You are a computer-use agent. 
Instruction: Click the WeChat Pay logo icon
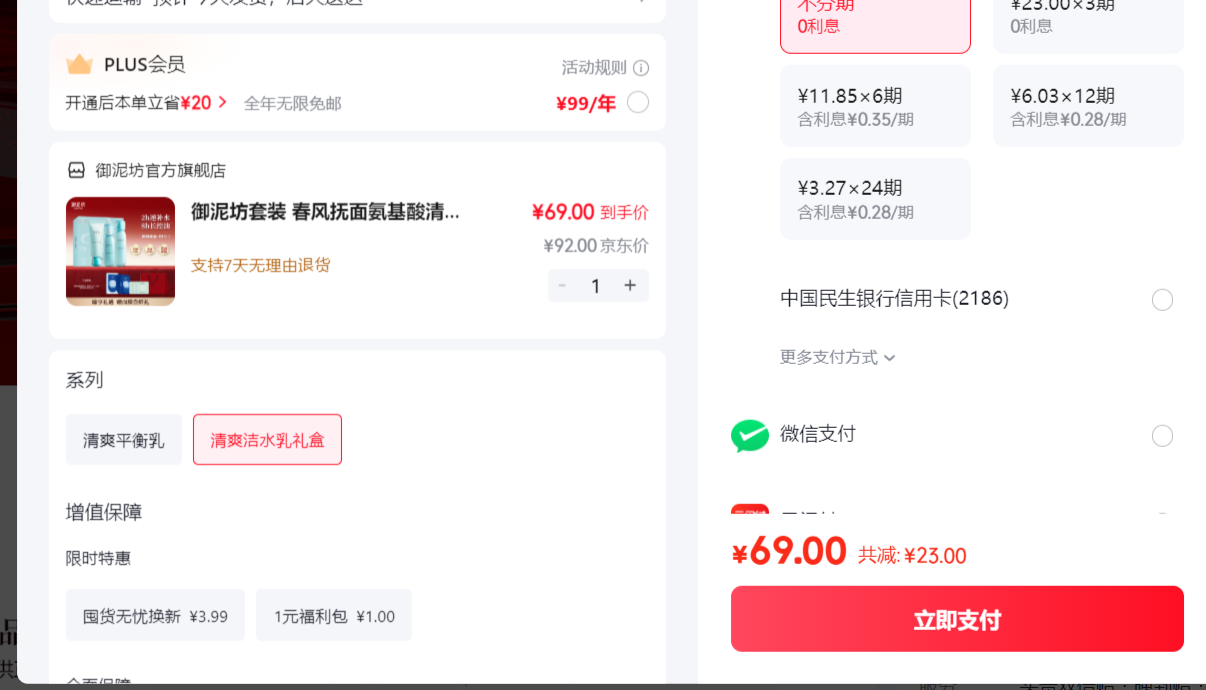(x=750, y=436)
